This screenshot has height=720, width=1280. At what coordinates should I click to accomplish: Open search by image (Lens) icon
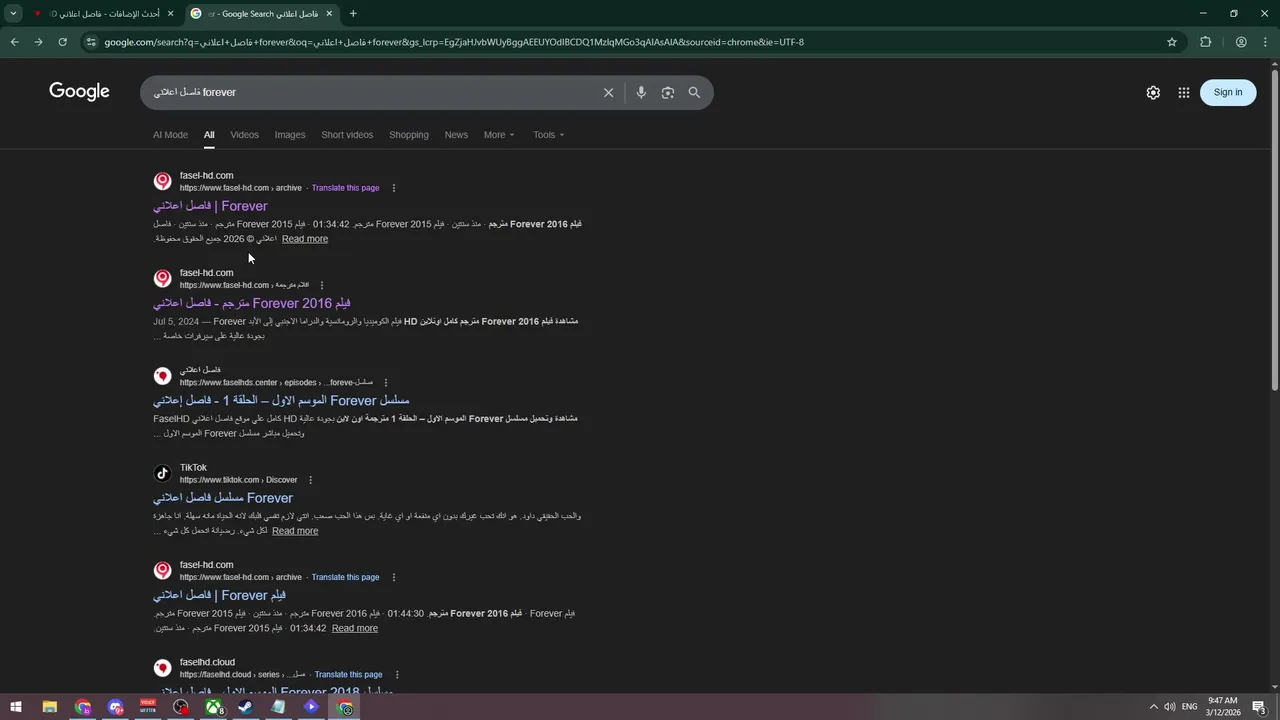click(x=668, y=92)
